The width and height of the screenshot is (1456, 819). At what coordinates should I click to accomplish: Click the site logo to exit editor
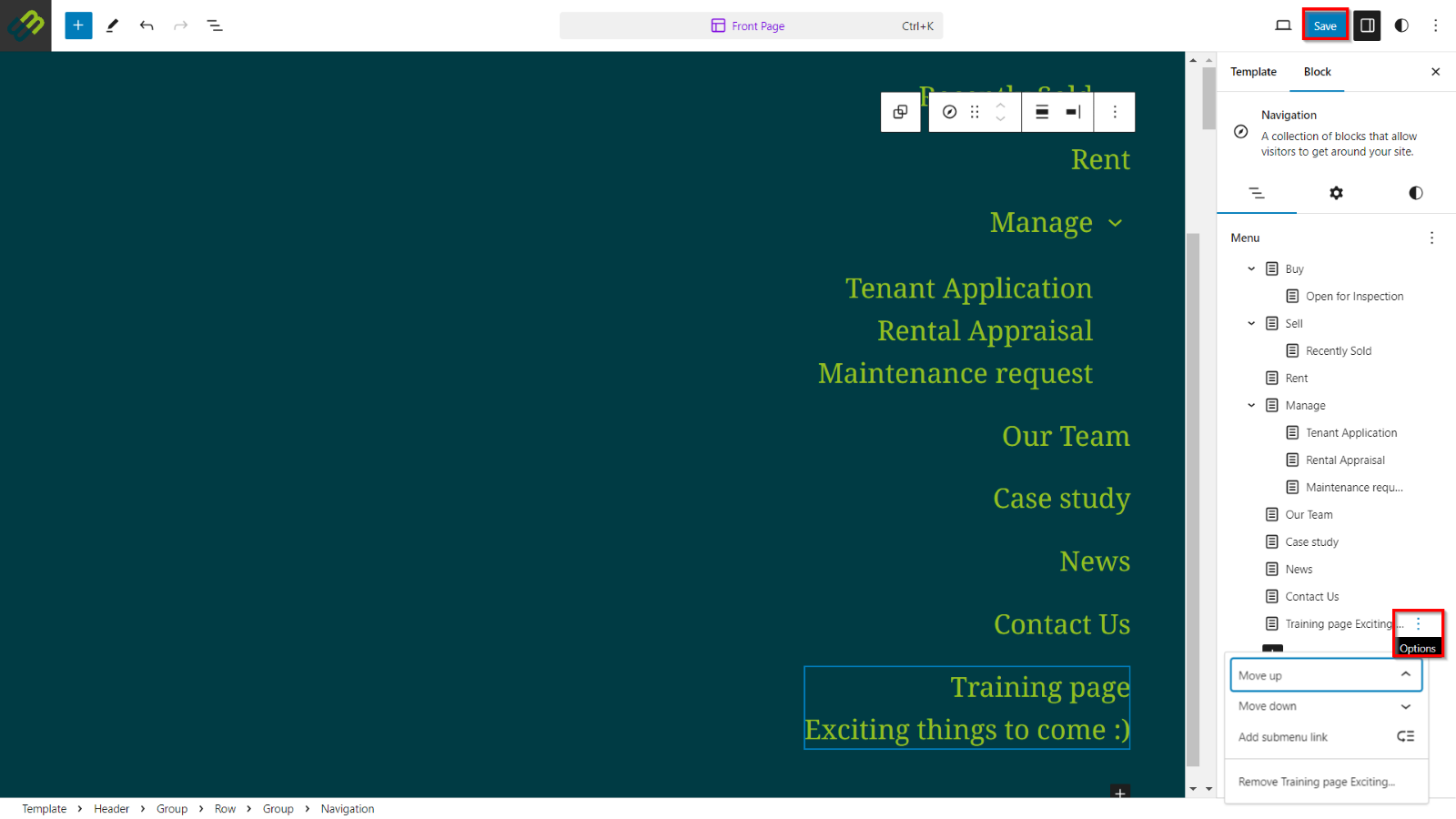tap(25, 25)
